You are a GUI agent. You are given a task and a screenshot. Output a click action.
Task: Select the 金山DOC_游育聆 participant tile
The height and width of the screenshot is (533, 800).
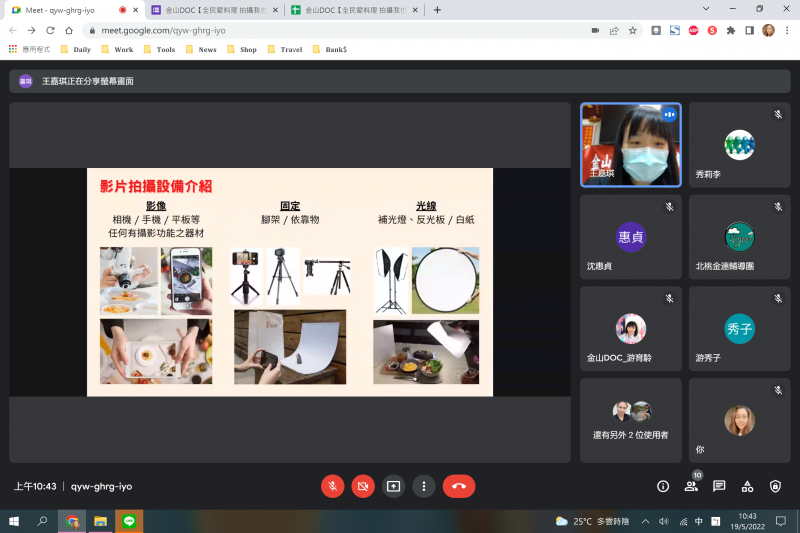tap(631, 328)
